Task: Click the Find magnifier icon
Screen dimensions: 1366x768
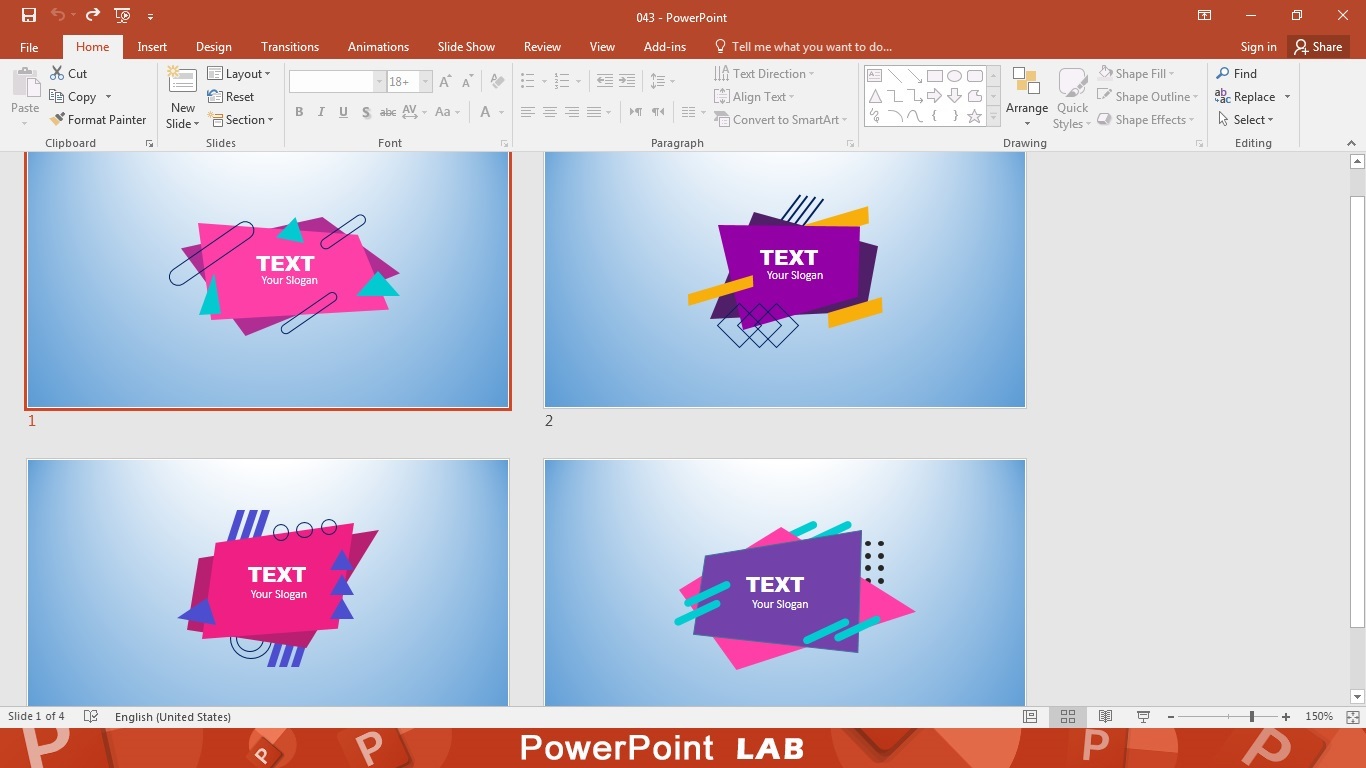Action: click(x=1223, y=73)
